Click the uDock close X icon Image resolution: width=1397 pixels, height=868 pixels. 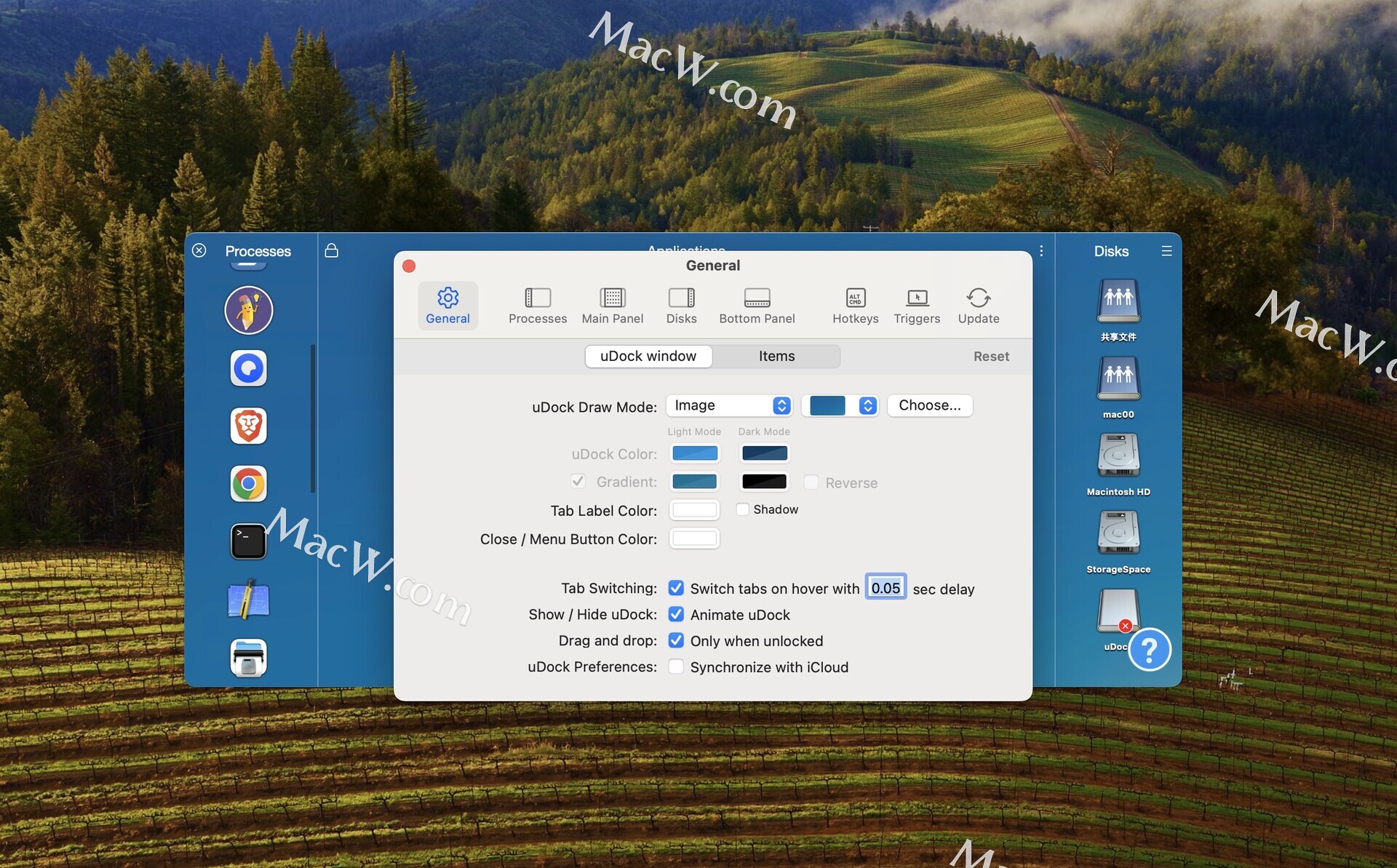(x=199, y=250)
